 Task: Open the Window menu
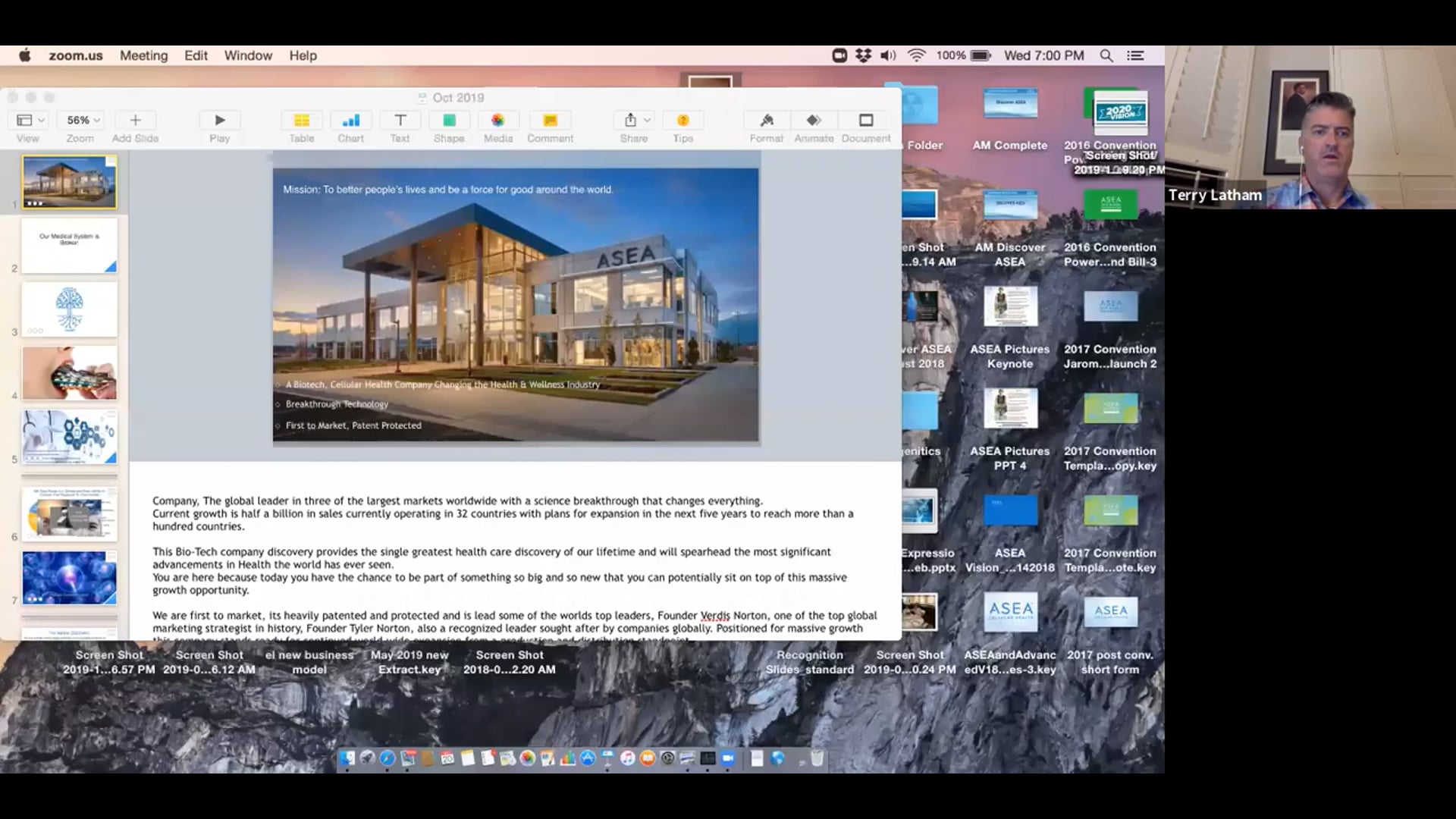(x=248, y=55)
